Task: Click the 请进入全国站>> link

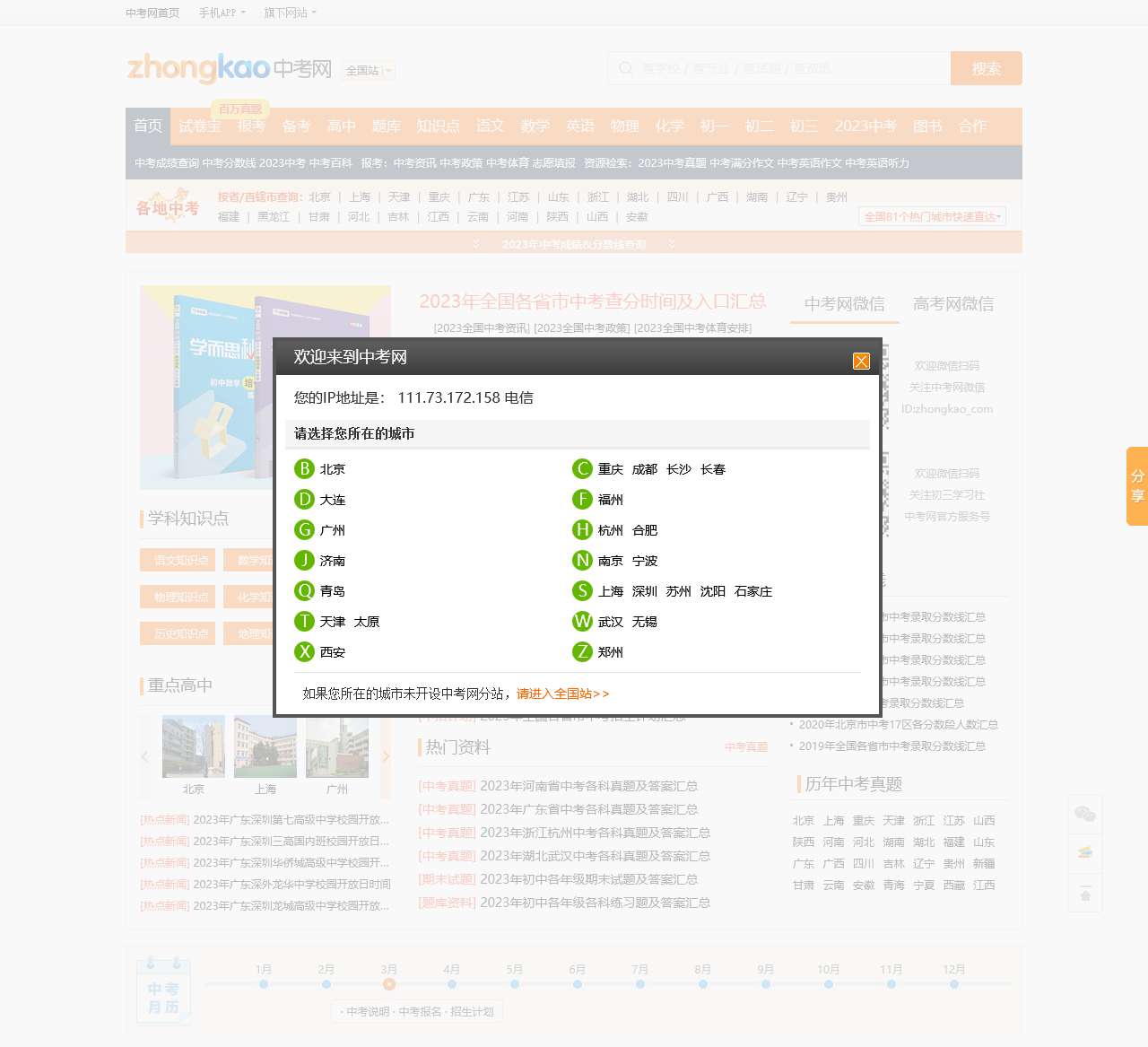Action: (x=563, y=694)
